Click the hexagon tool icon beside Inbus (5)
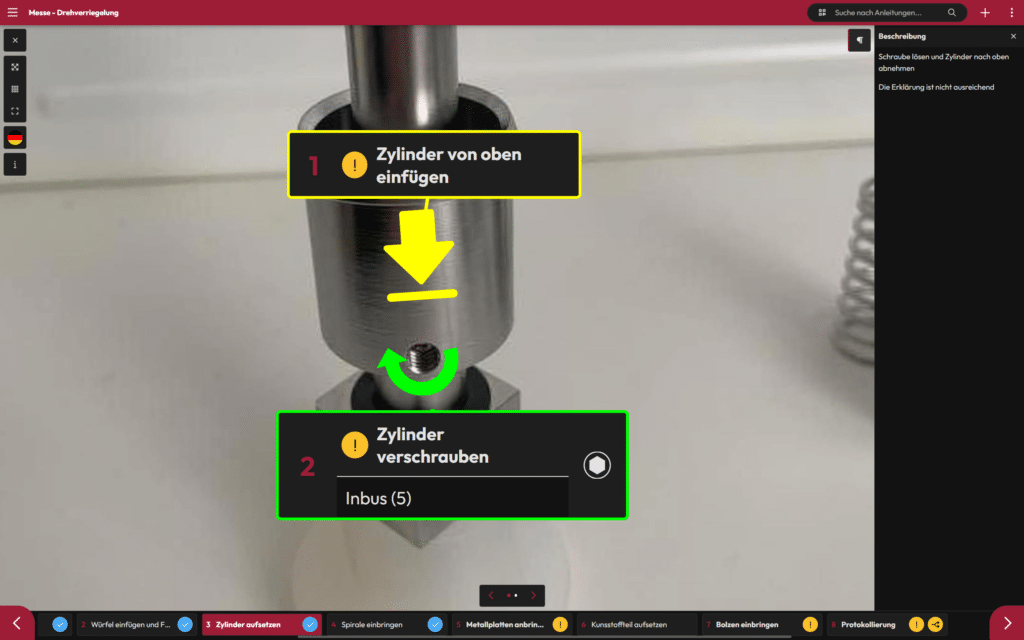The image size is (1024, 640). click(597, 466)
